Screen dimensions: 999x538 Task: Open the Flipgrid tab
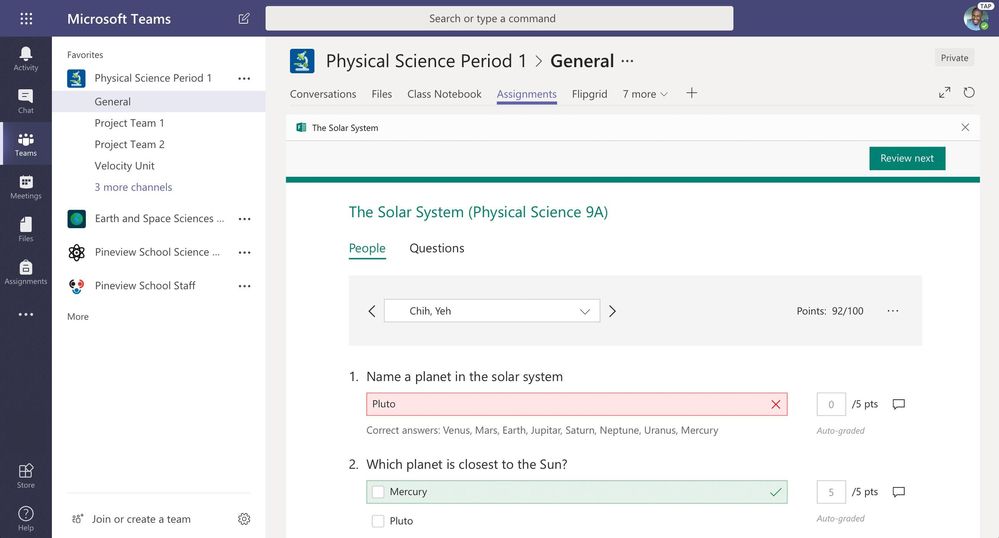[x=589, y=94]
